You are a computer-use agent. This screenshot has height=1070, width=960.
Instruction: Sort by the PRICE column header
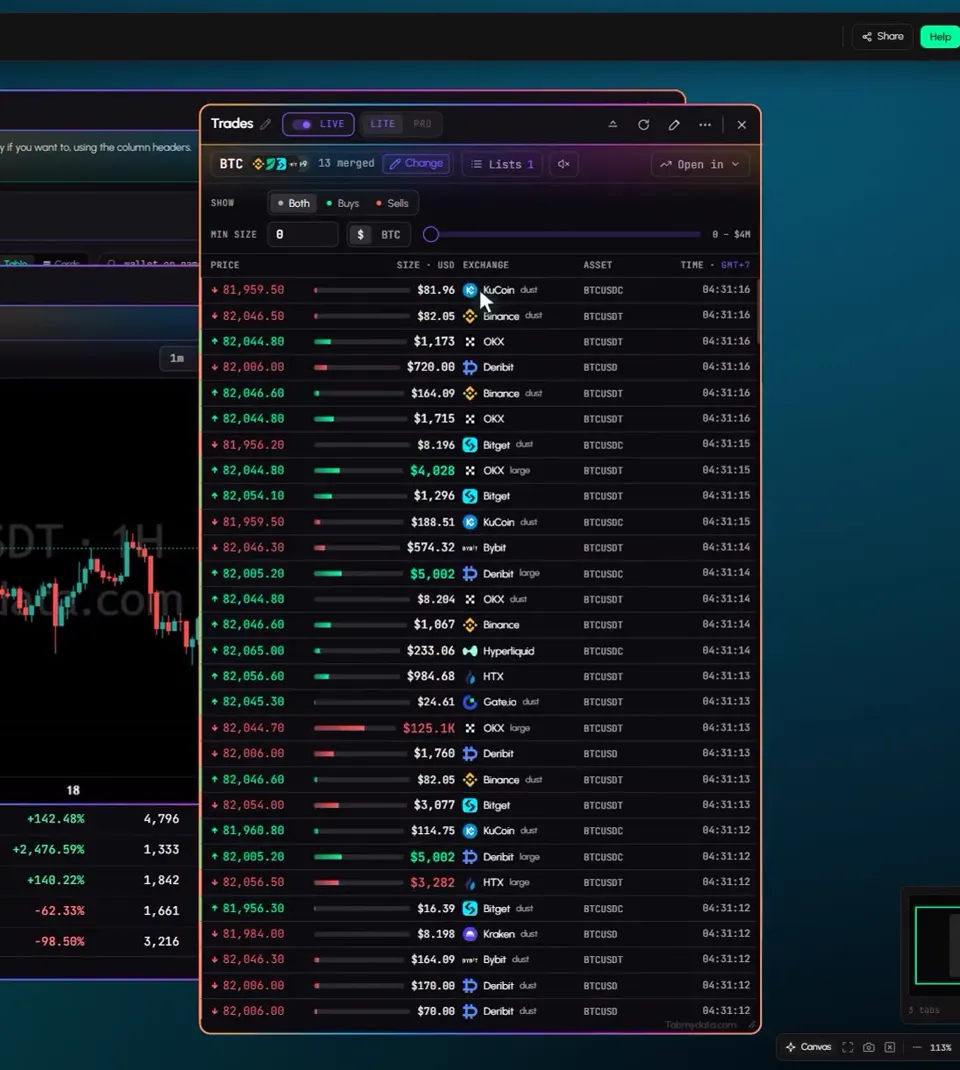click(225, 265)
